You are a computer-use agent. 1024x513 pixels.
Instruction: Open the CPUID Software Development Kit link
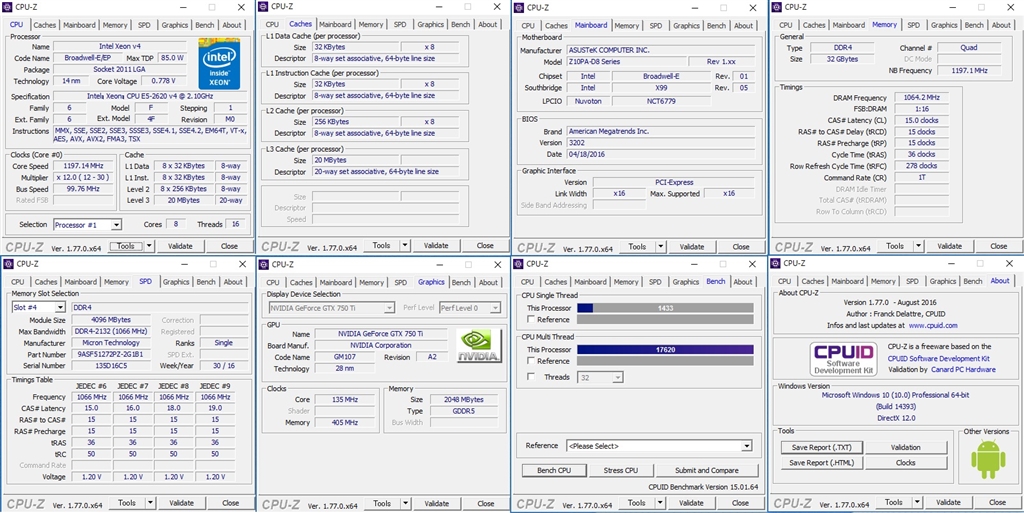point(938,358)
